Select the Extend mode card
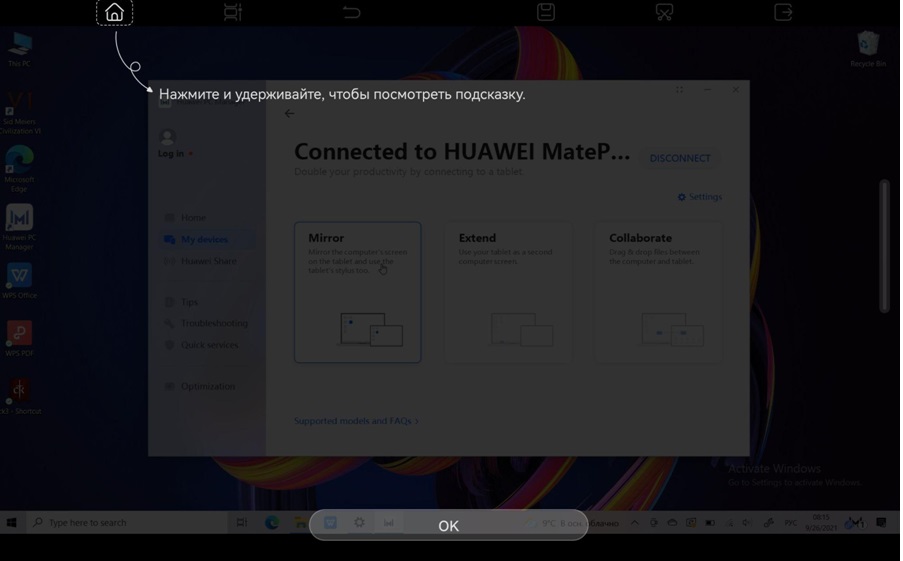903x561 pixels. (508, 292)
